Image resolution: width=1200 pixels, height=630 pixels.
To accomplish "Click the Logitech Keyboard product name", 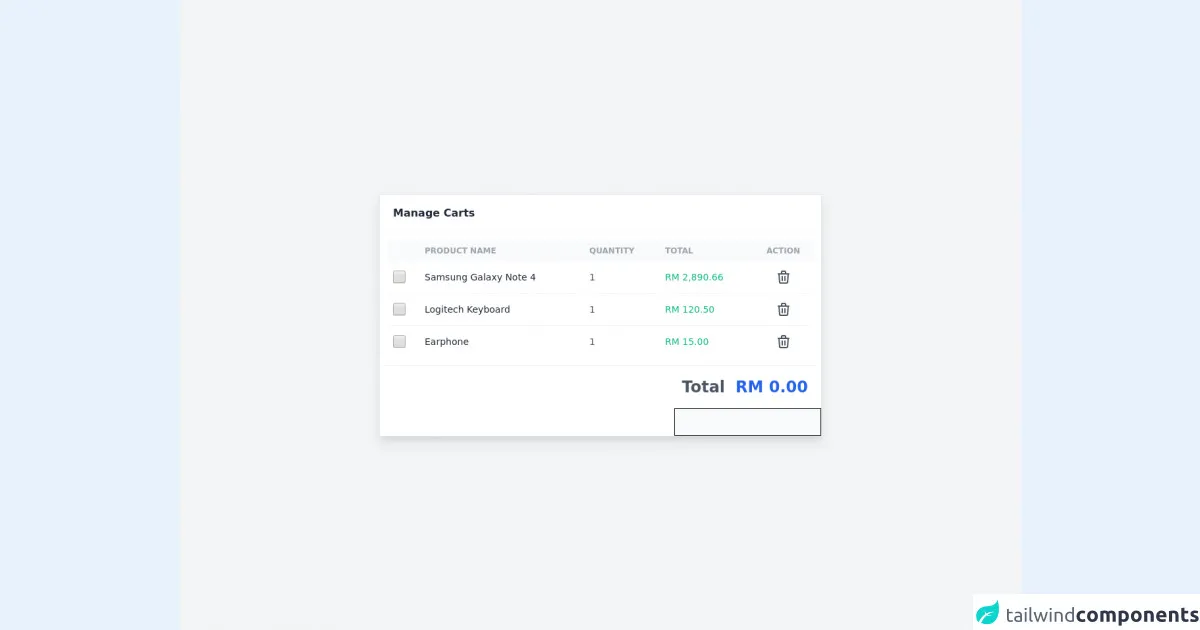I will pyautogui.click(x=467, y=310).
